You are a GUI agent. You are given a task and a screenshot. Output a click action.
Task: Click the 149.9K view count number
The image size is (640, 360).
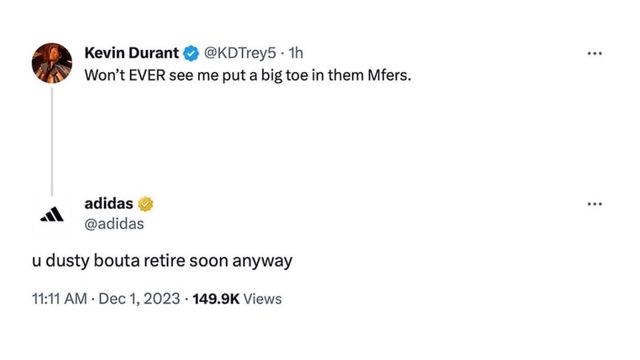216,299
